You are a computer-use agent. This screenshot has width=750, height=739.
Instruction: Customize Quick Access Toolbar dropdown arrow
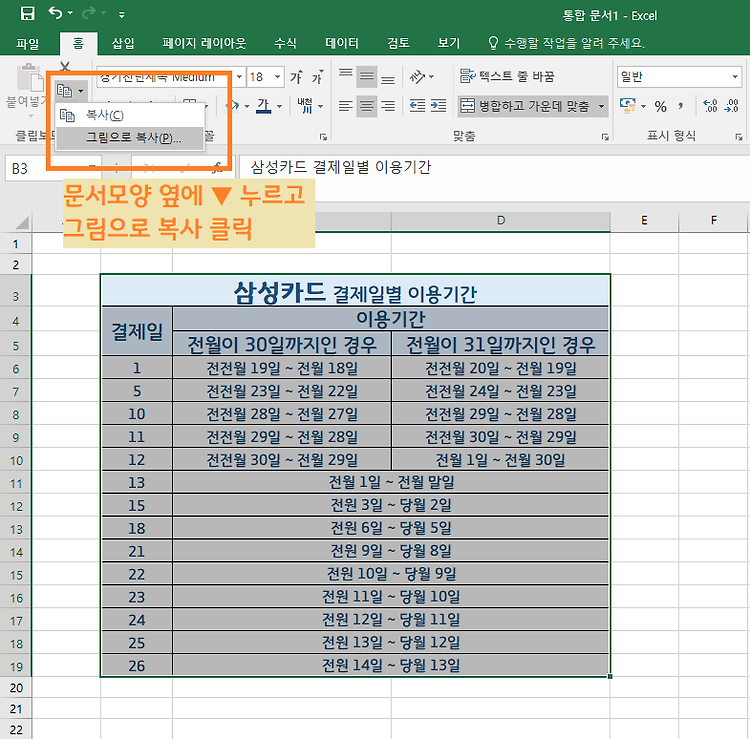[x=121, y=15]
